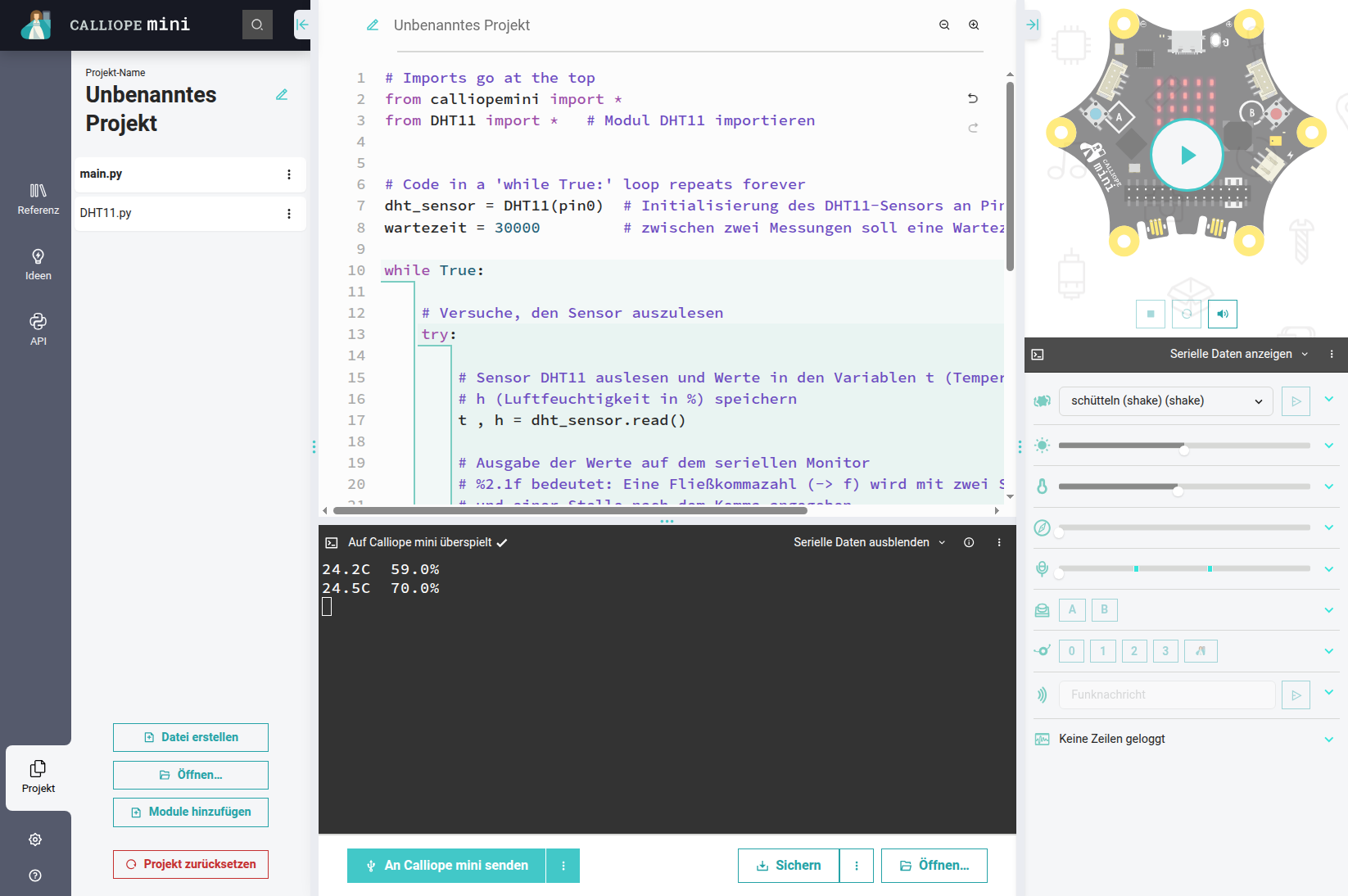Open the schütteln (shake) gesture dropdown
Screen dimensions: 1348x896
point(1166,401)
